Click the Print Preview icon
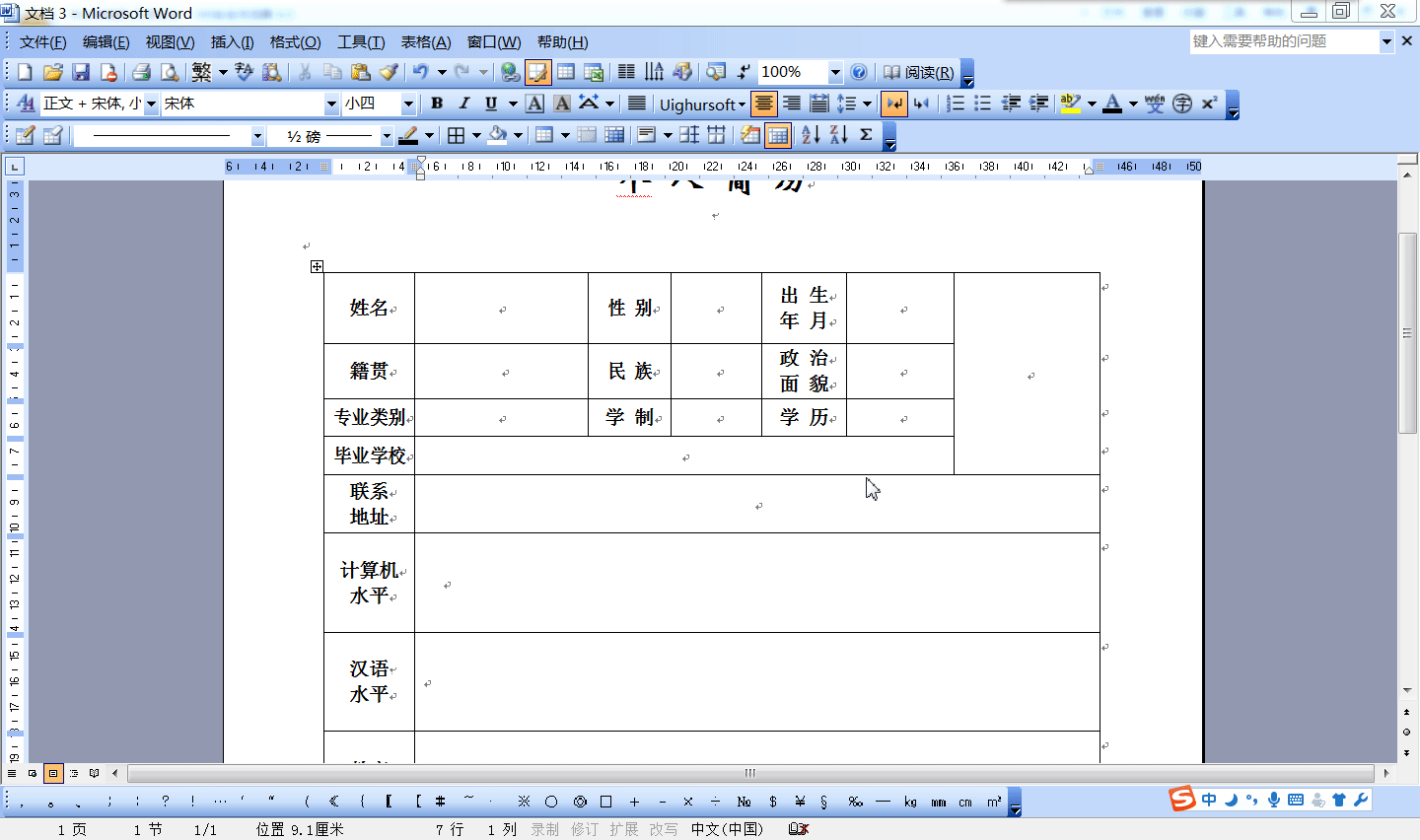This screenshot has height=840, width=1420. [x=169, y=72]
